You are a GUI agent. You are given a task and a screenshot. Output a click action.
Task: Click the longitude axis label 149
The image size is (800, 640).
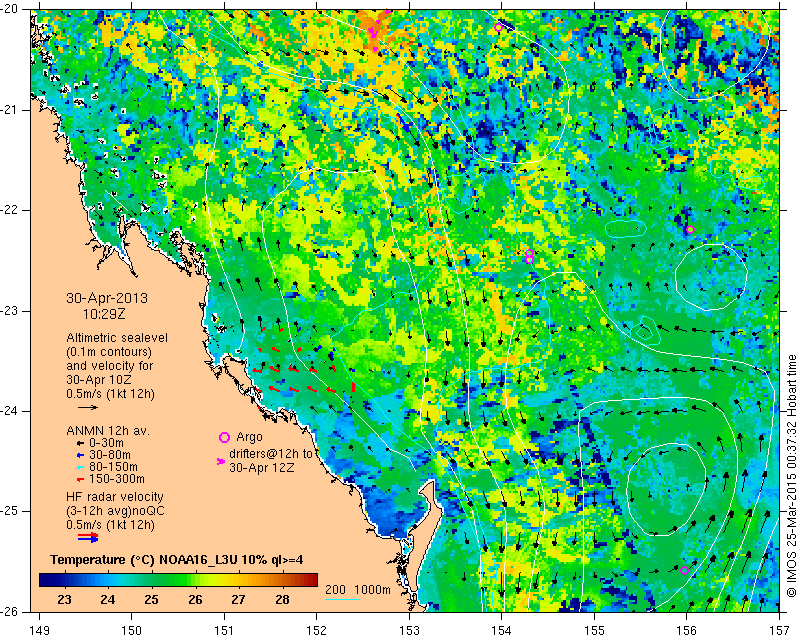pyautogui.click(x=39, y=630)
